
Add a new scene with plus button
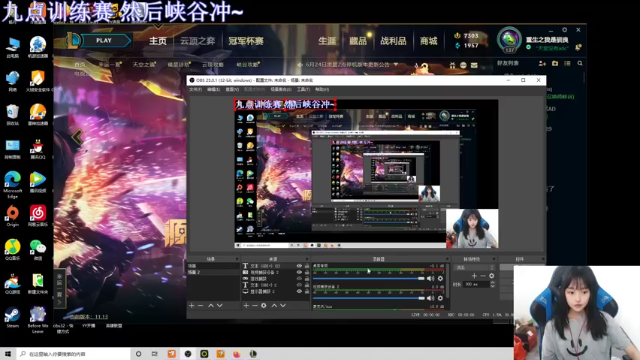[x=191, y=305]
